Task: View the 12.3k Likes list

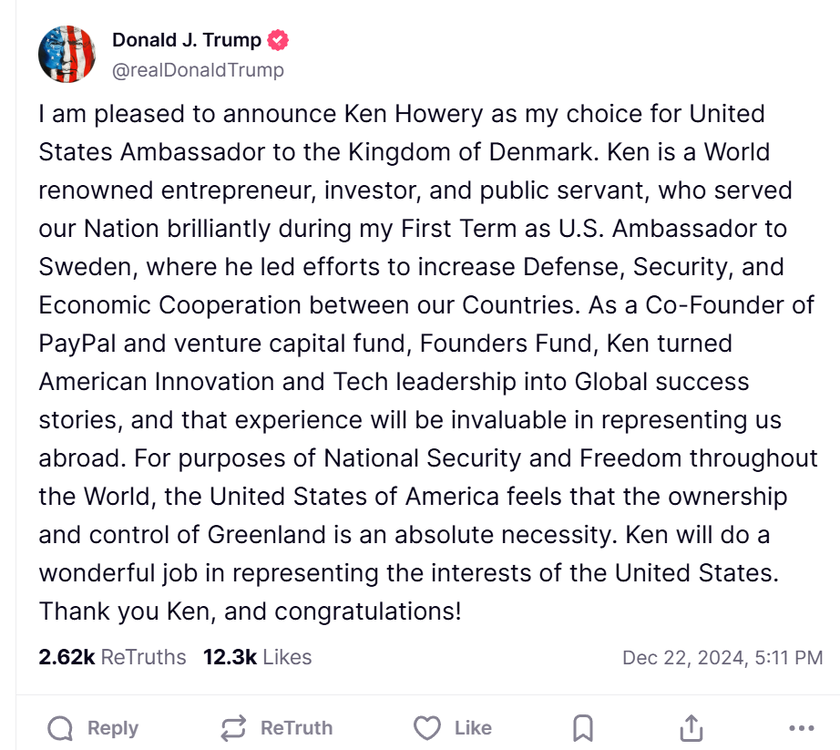Action: (x=257, y=657)
